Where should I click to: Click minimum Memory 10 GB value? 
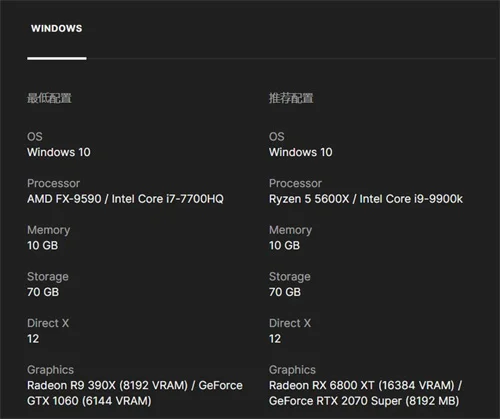click(x=43, y=246)
